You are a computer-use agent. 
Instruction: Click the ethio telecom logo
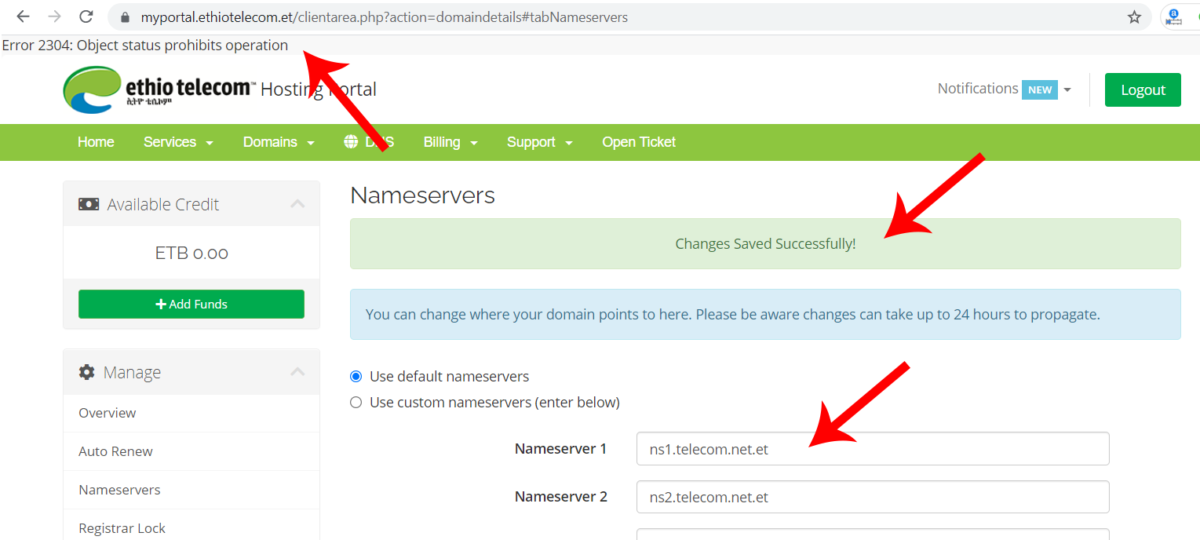point(159,90)
